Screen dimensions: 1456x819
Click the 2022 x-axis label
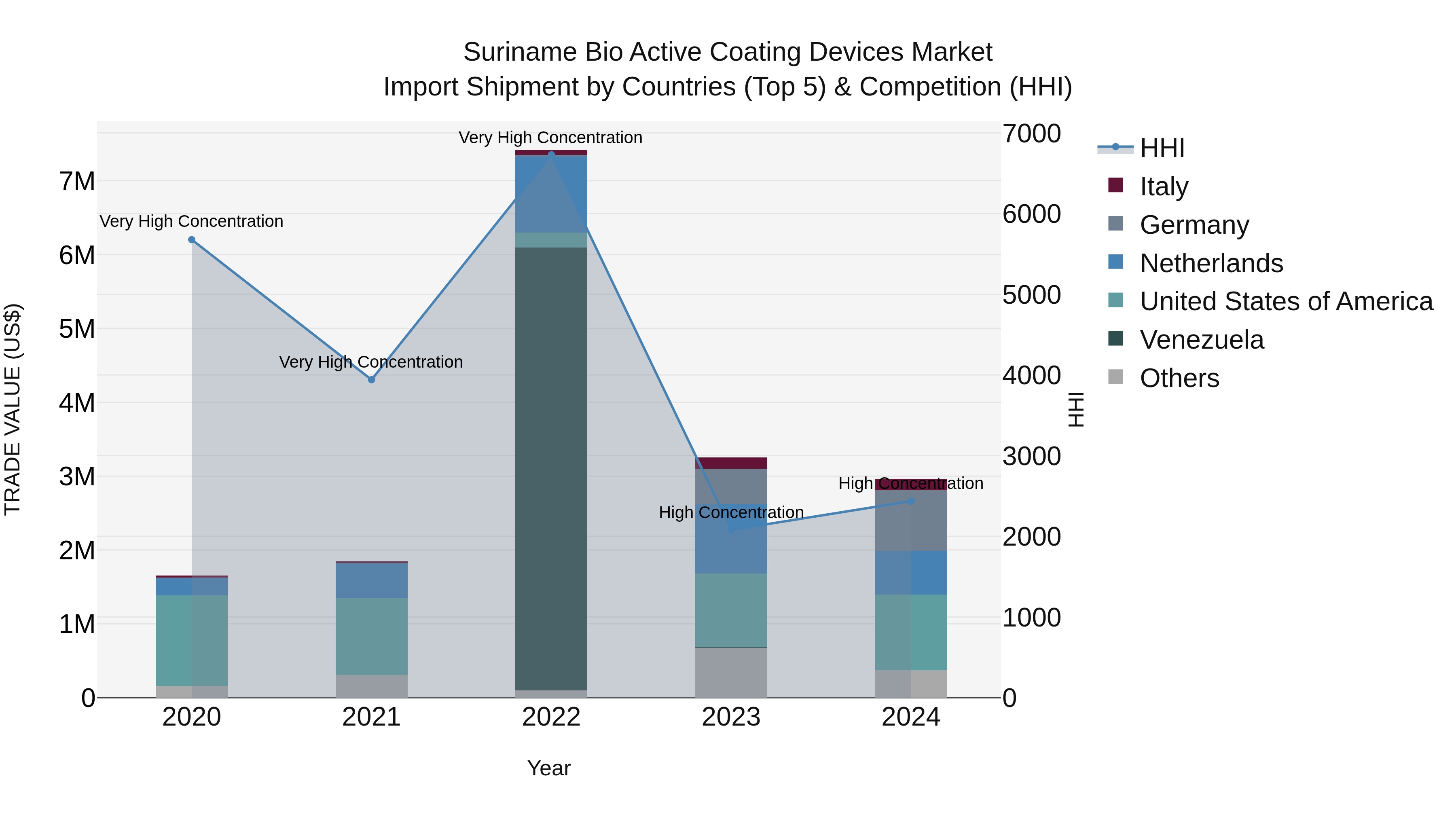pyautogui.click(x=551, y=717)
